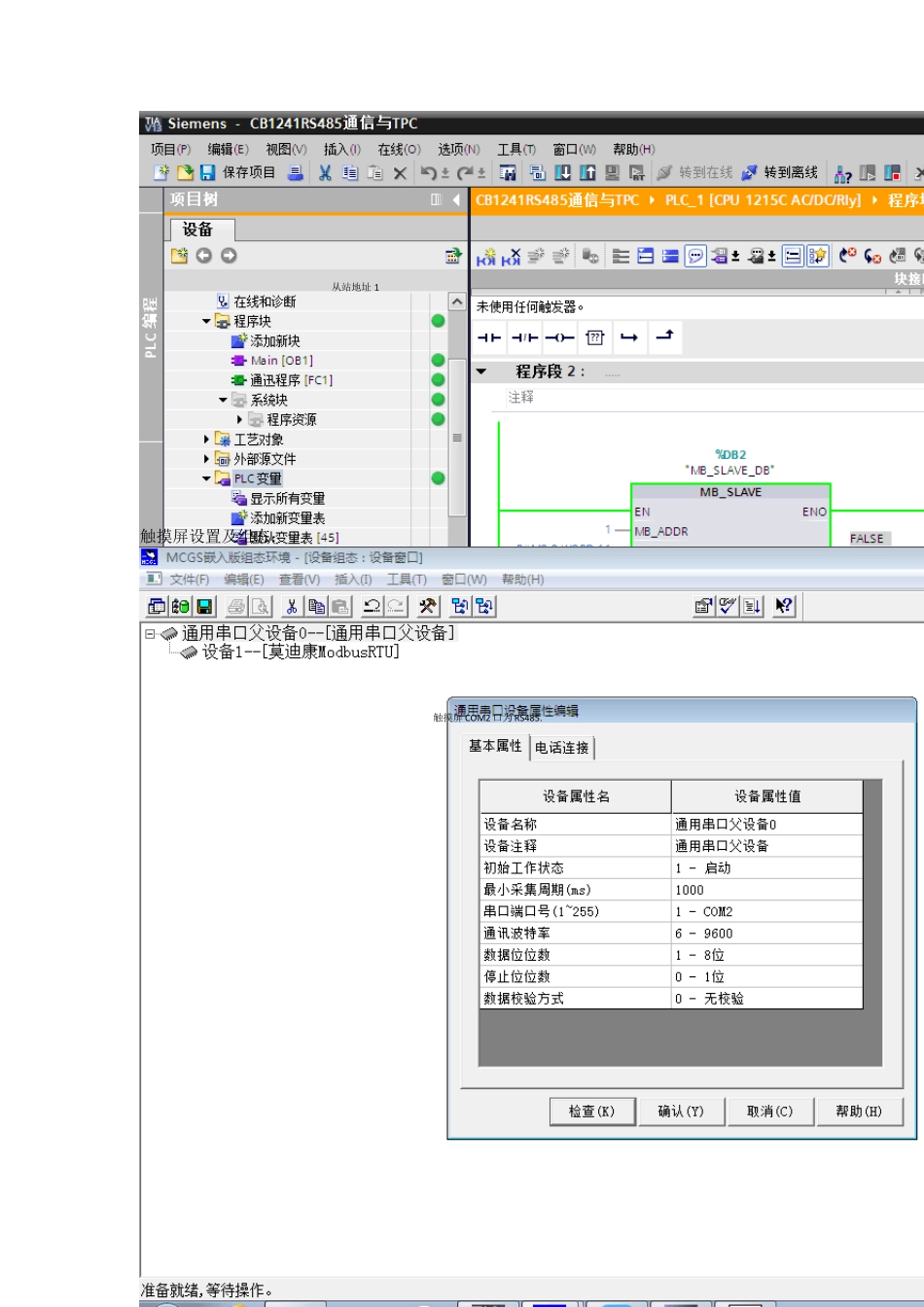
Task: Click the new project icon in TIA toolbar
Action: pos(161,173)
